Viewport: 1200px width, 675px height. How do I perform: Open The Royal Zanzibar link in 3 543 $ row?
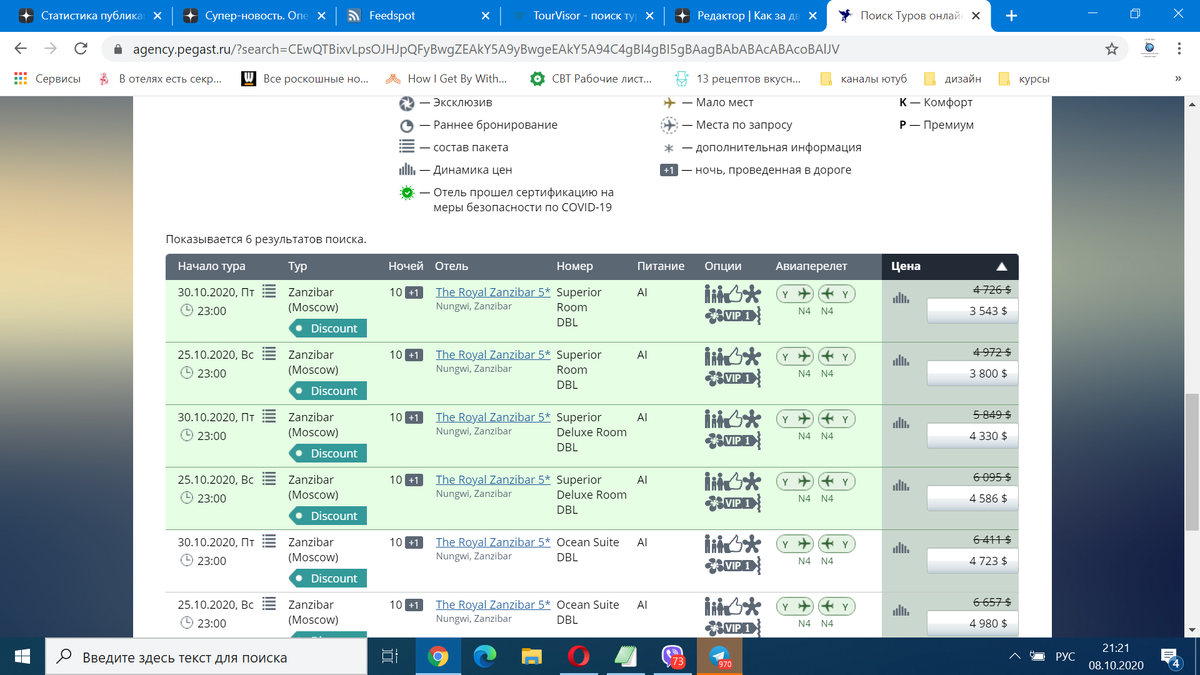[493, 293]
